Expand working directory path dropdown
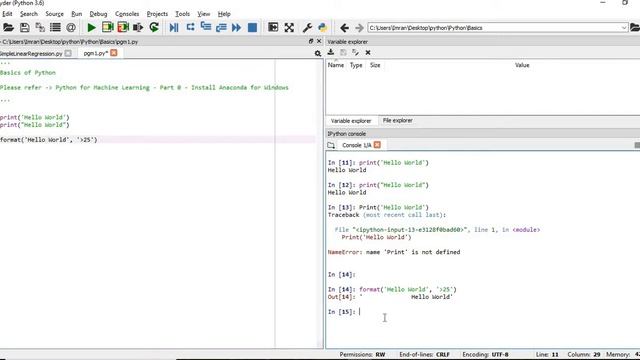 [624, 28]
